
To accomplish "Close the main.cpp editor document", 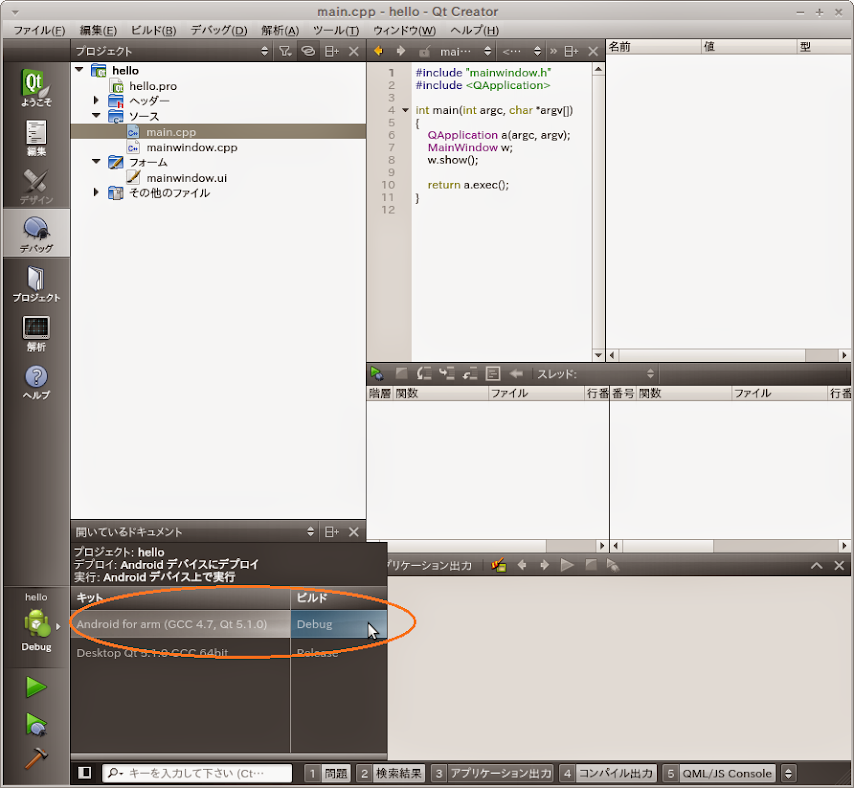I will pos(593,51).
